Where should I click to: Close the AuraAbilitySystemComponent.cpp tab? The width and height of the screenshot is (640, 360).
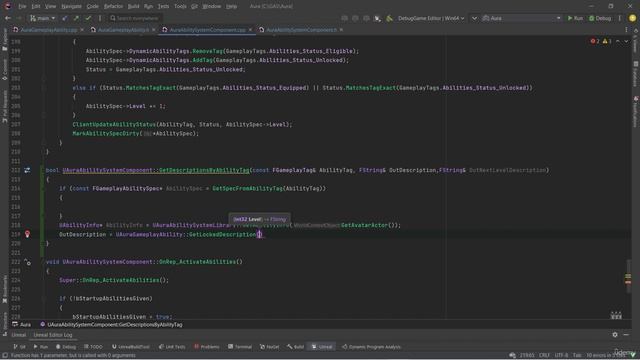click(x=250, y=30)
